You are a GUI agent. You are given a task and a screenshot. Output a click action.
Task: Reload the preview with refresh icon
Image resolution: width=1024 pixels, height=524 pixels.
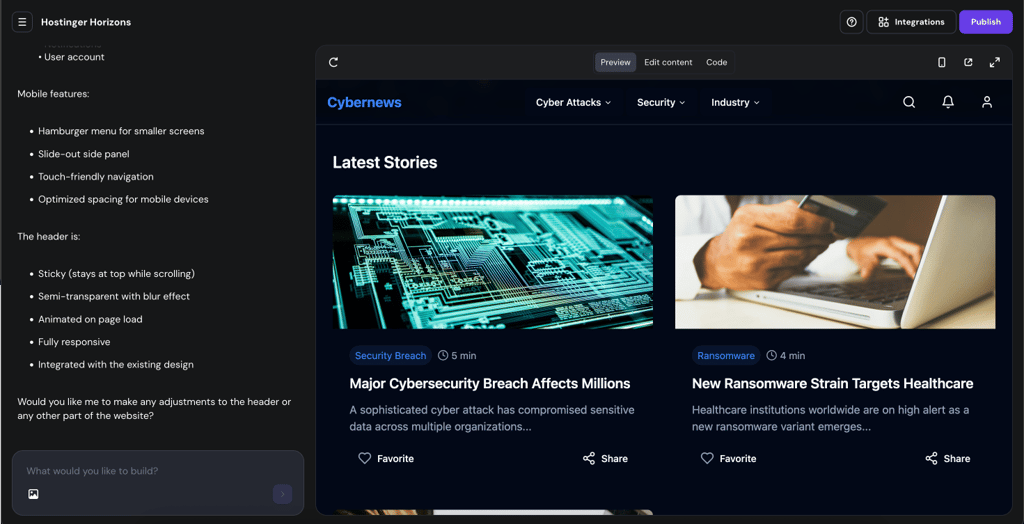click(334, 62)
